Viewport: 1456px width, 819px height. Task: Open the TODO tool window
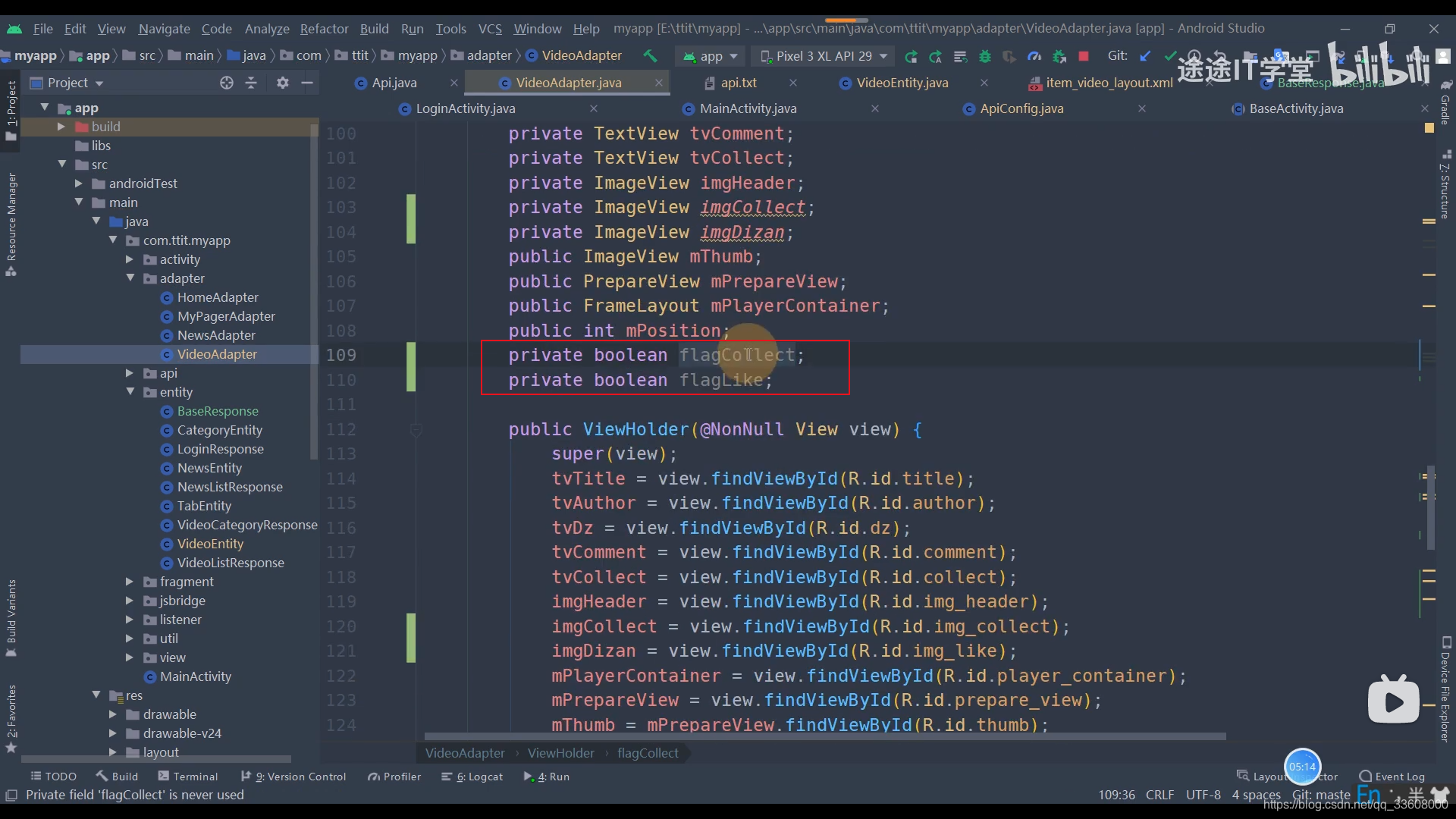53,777
